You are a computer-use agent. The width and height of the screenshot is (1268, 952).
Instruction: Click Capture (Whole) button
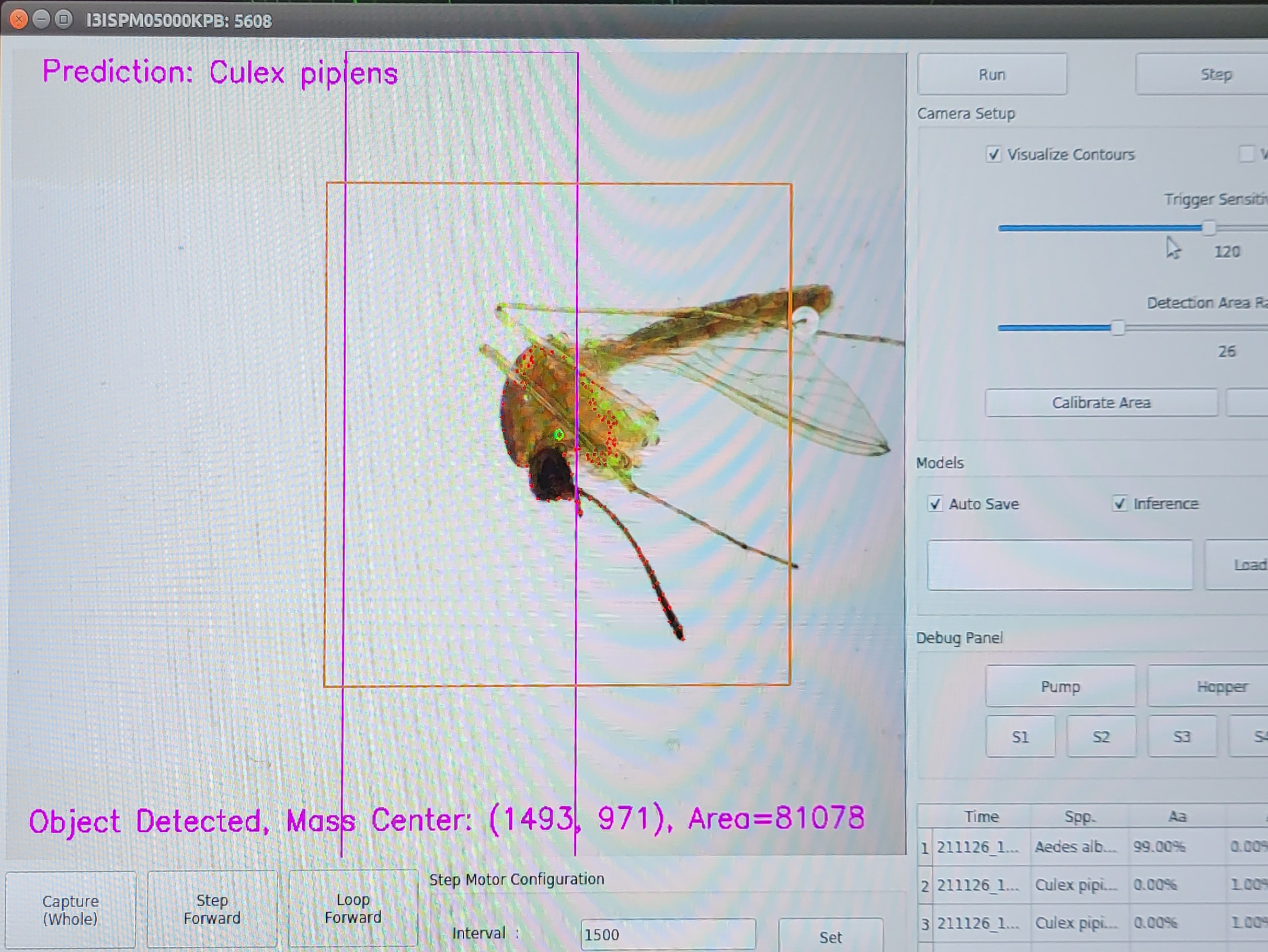pos(71,910)
